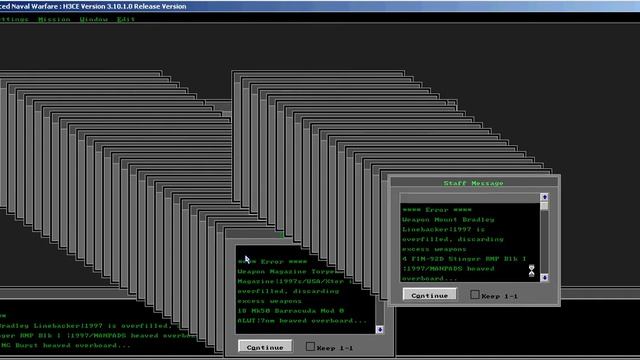Click "MG Burst heaved overboard" log line
The image size is (640, 360).
(x=65, y=345)
